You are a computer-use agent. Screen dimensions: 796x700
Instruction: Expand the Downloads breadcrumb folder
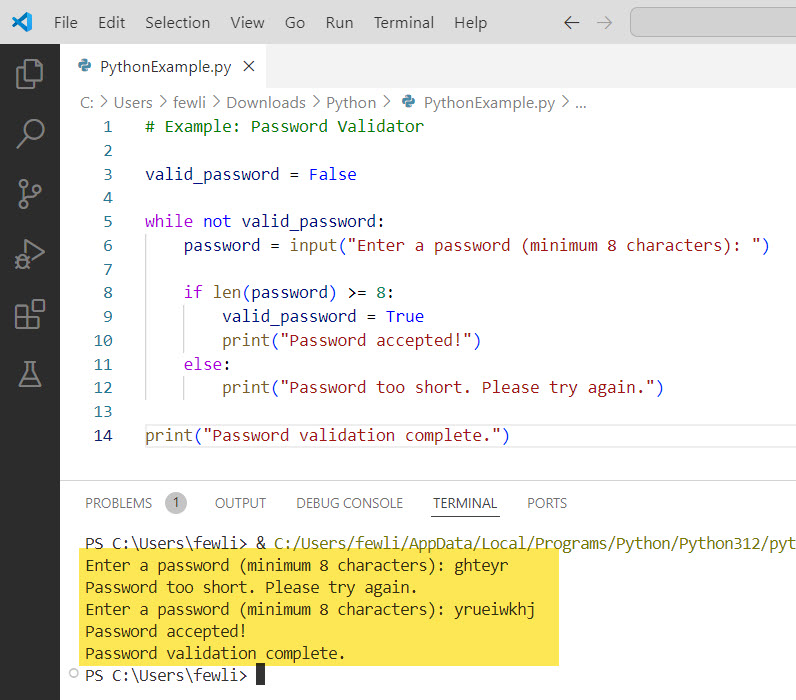click(265, 102)
